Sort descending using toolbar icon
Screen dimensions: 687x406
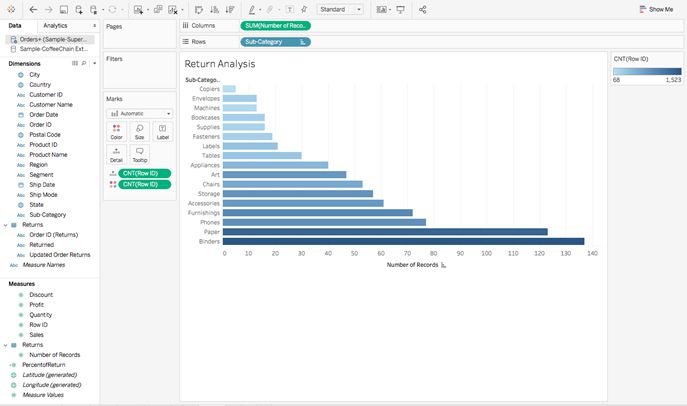coord(230,9)
